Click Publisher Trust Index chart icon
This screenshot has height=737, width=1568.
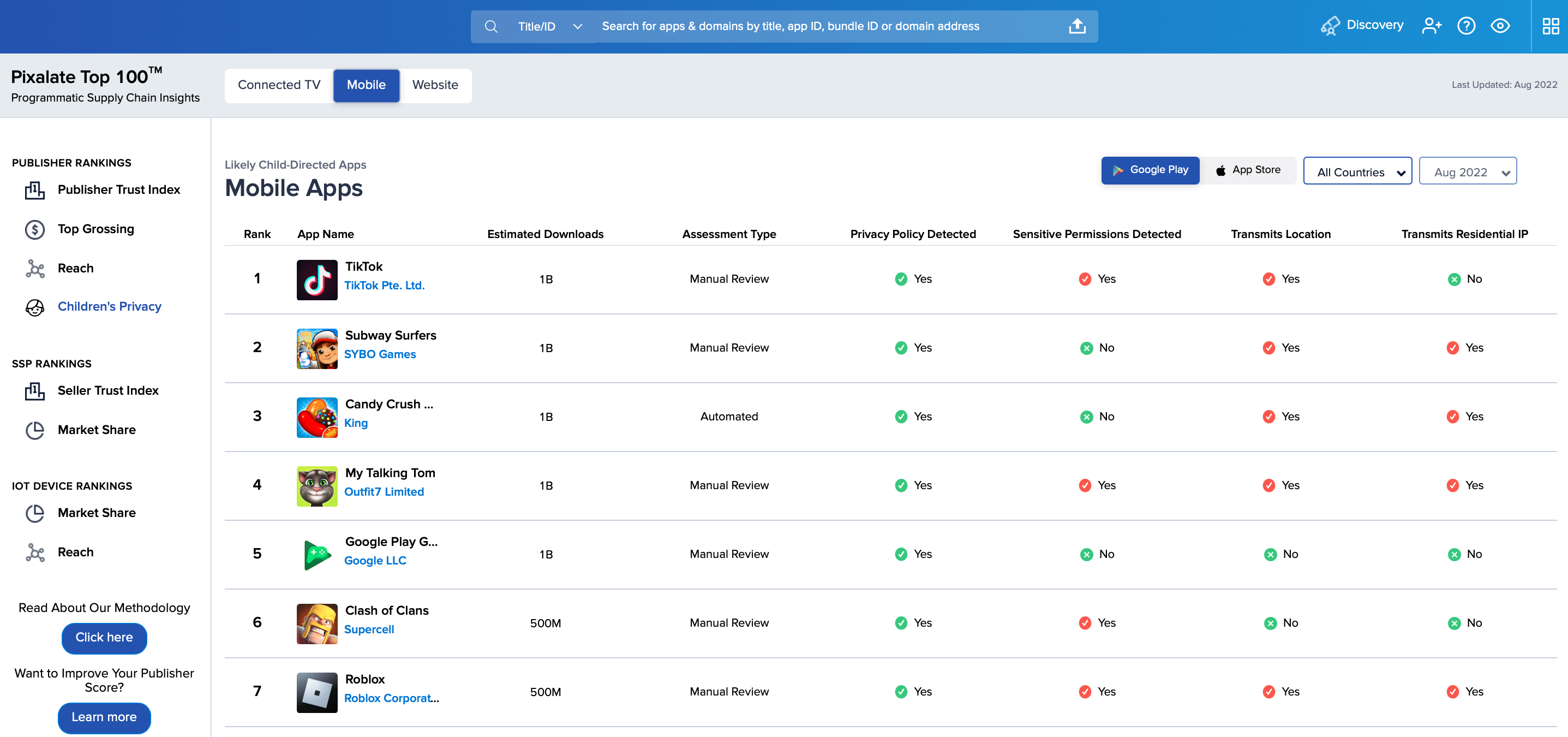click(x=35, y=190)
